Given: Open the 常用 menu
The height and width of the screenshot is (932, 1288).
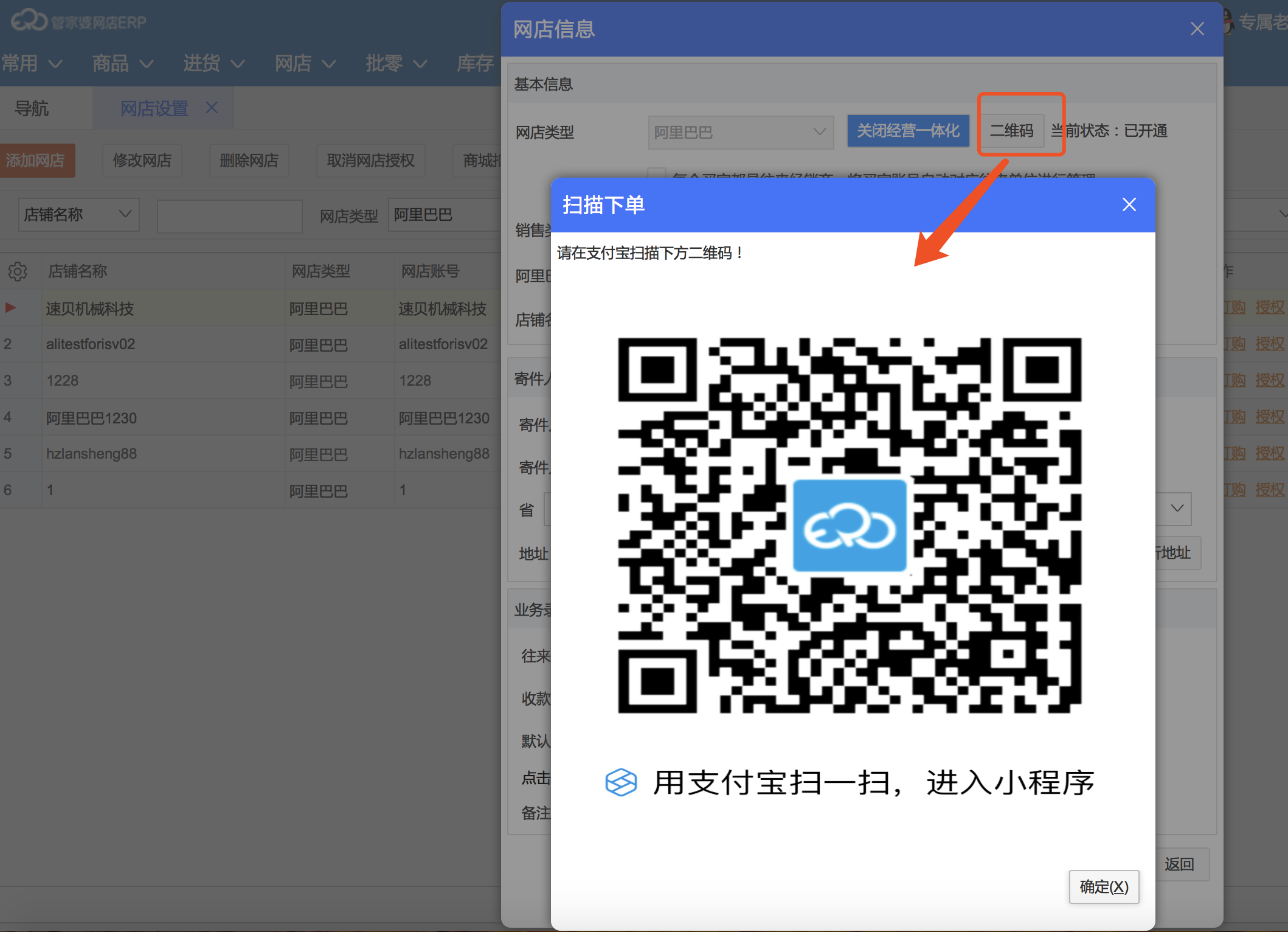Looking at the screenshot, I should pos(32,63).
